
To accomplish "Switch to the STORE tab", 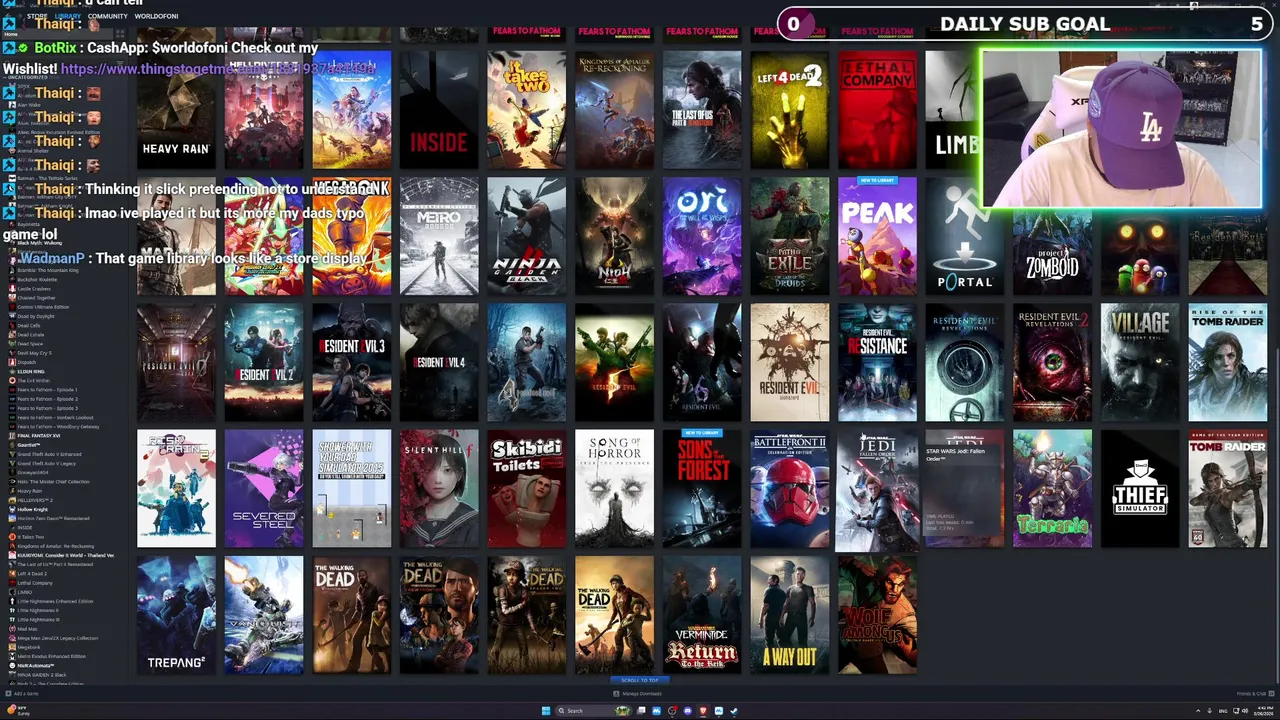I will (37, 16).
